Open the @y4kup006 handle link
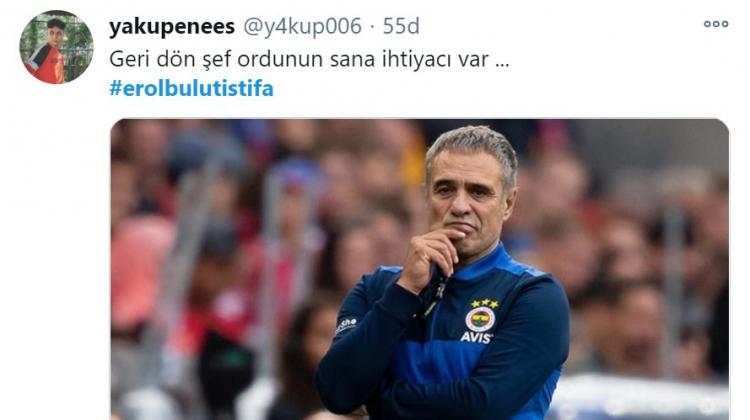The height and width of the screenshot is (420, 750). point(302,26)
